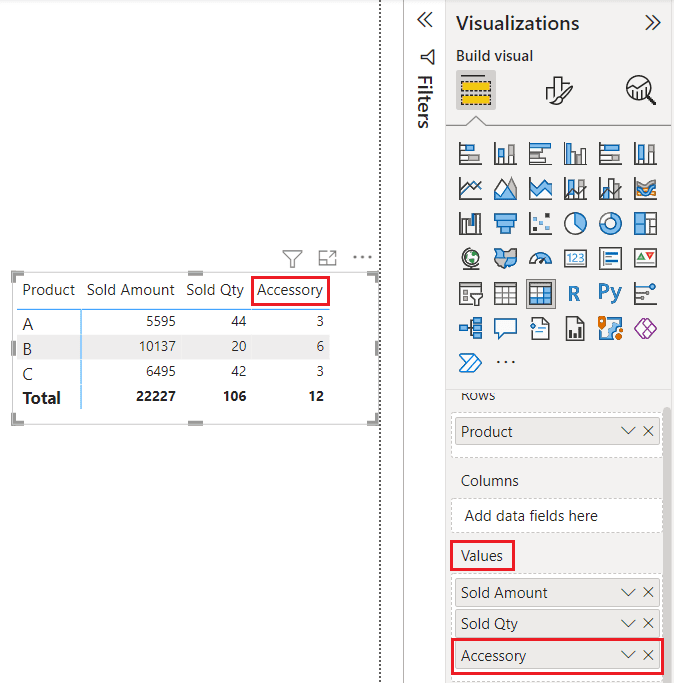Select the Decomposition tree visual

click(x=470, y=328)
